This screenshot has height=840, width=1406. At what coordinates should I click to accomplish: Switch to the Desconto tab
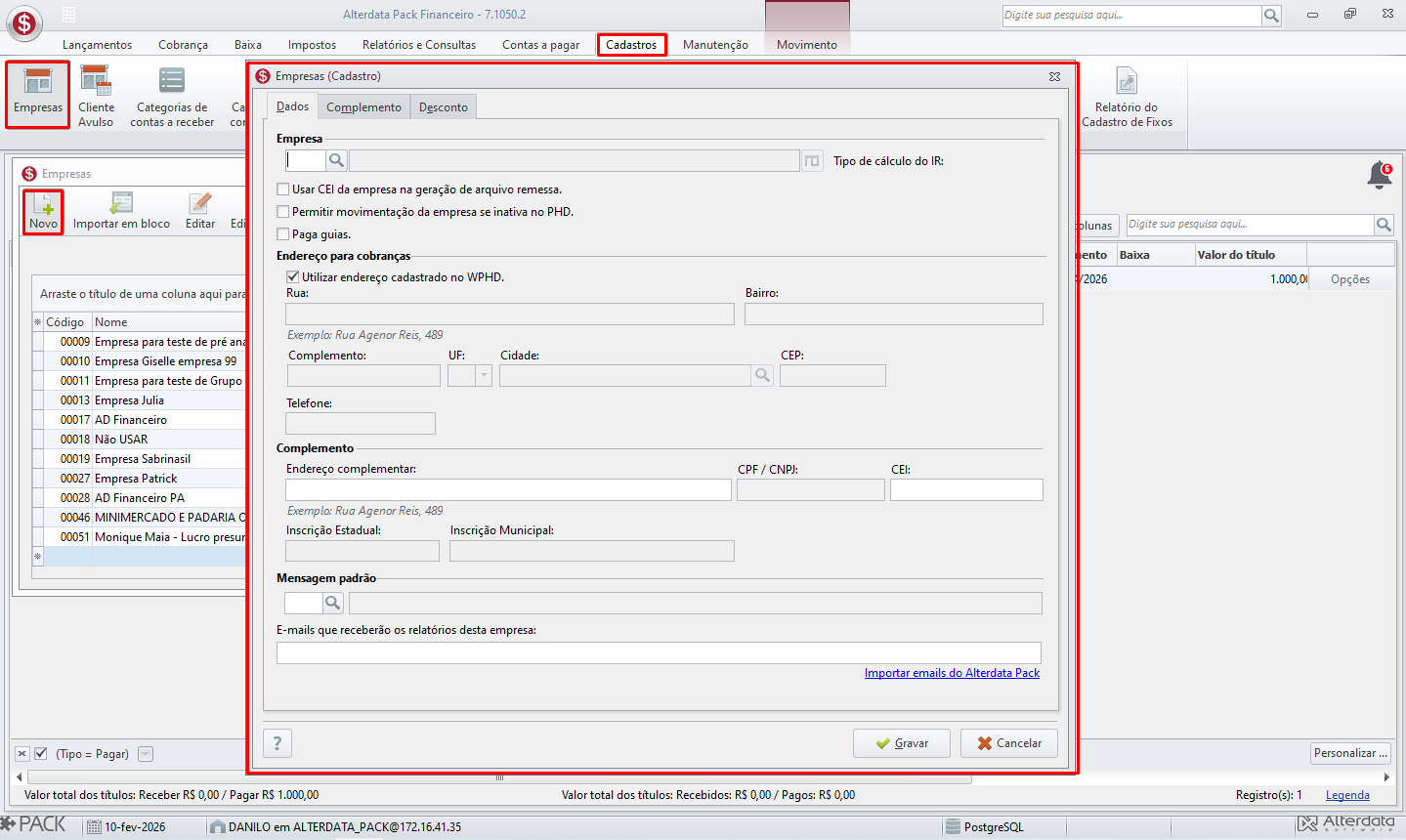pos(444,107)
